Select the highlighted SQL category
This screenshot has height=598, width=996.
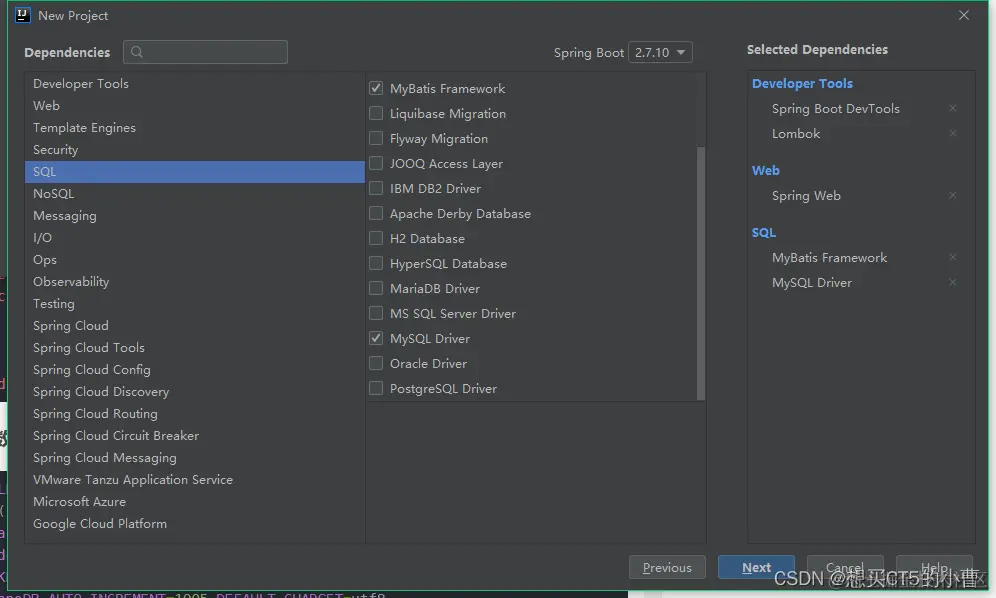tap(194, 172)
